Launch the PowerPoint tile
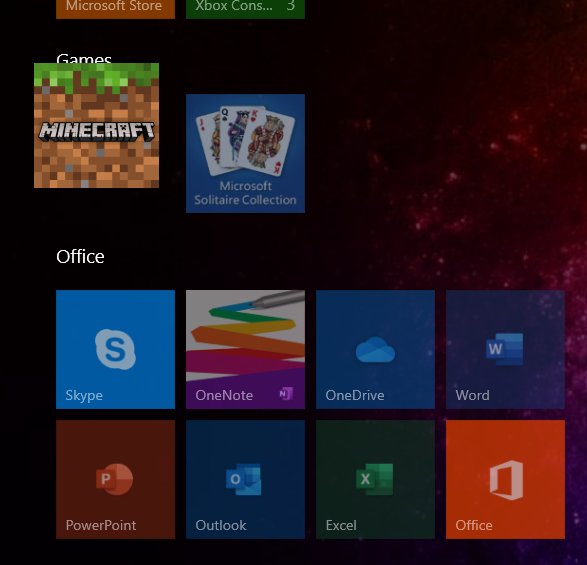 click(115, 479)
